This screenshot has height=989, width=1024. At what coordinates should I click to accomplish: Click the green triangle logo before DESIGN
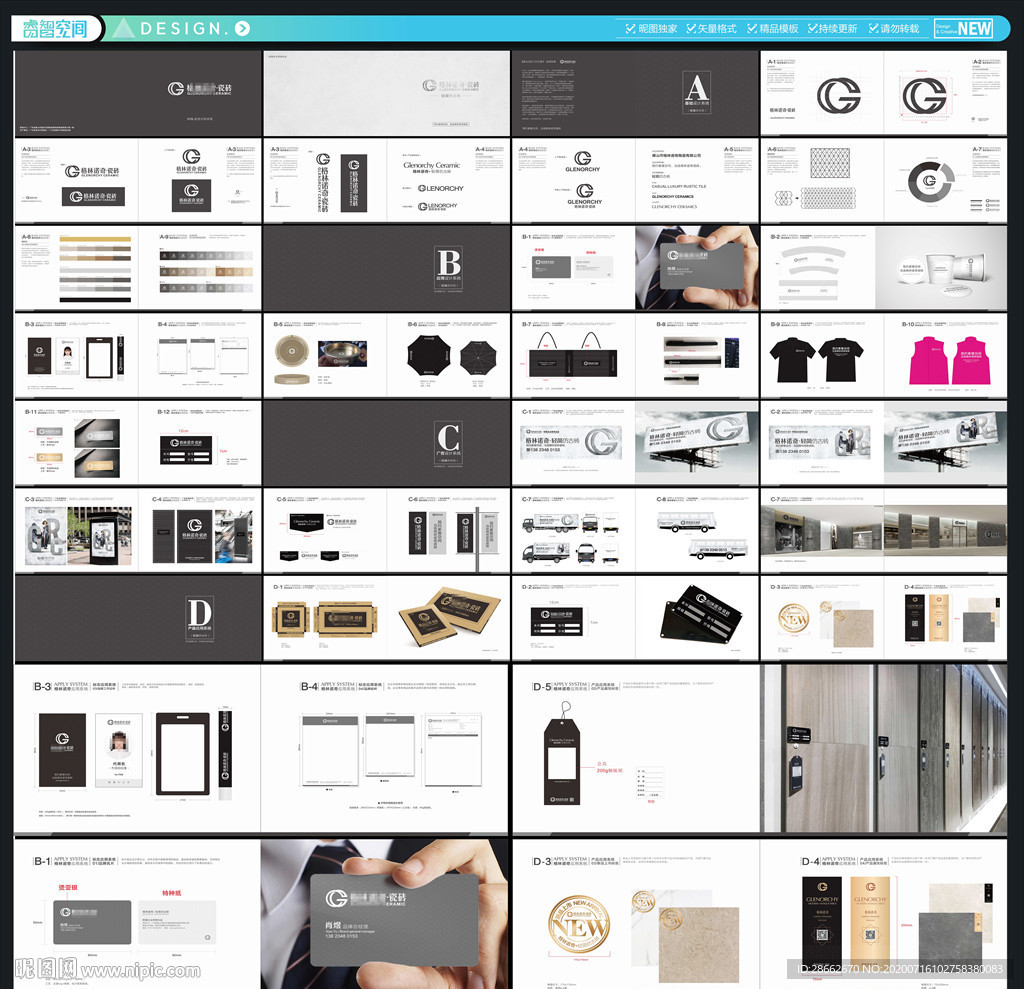pos(122,28)
